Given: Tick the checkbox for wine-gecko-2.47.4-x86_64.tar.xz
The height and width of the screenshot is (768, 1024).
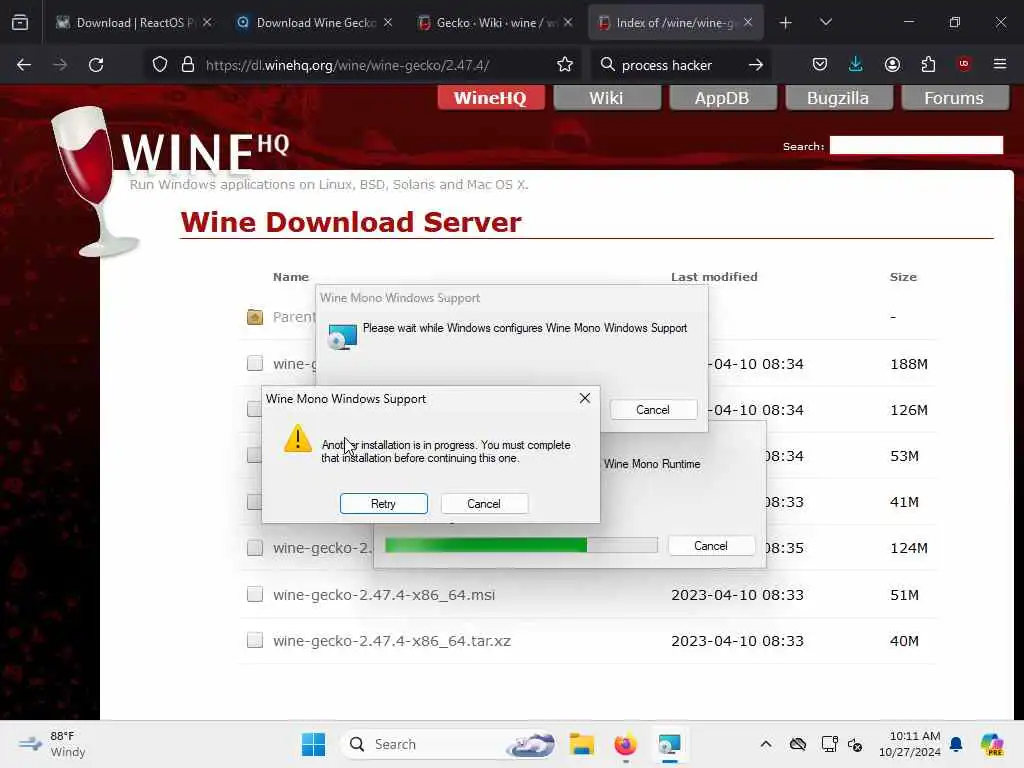Looking at the screenshot, I should pos(255,640).
